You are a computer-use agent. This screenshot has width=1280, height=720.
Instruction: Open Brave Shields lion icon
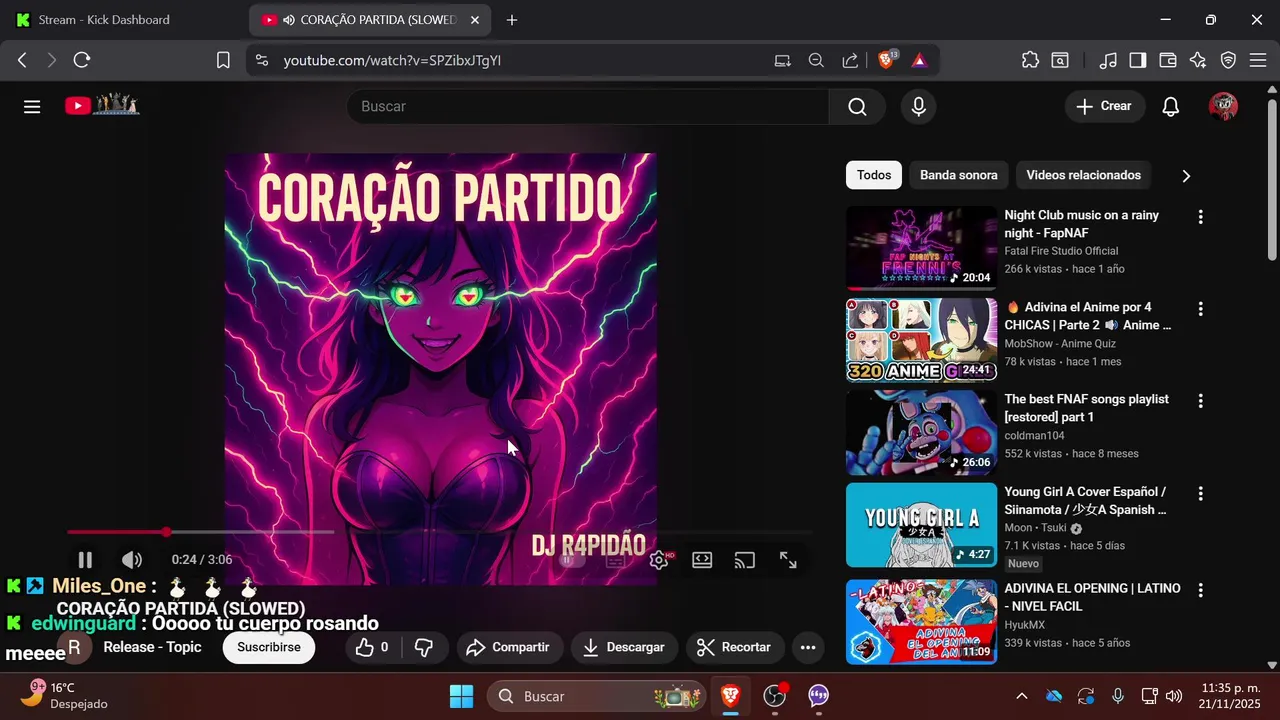point(886,60)
